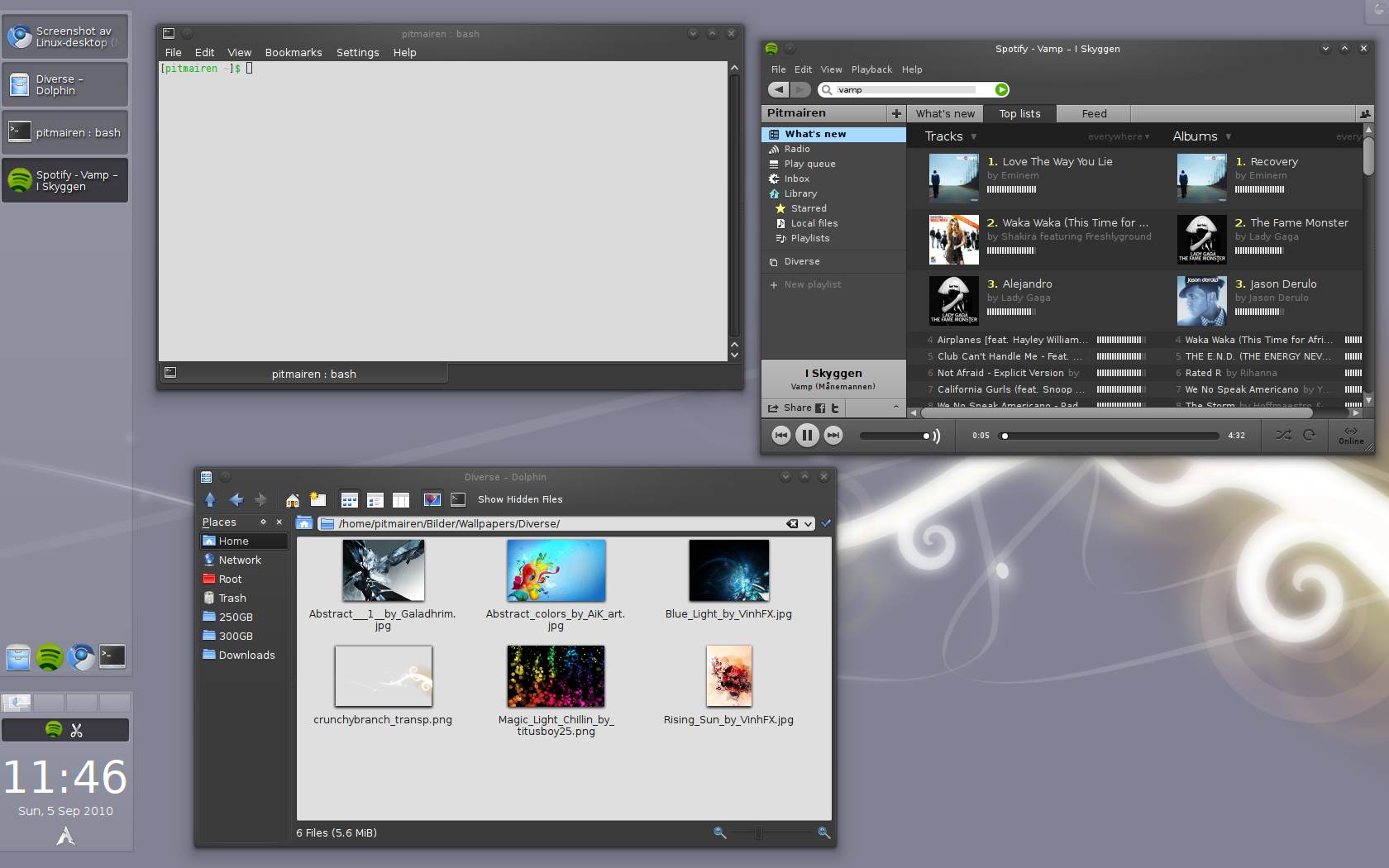Select Abstract_colors_by_AiK_art.jpg thumbnail

(556, 571)
